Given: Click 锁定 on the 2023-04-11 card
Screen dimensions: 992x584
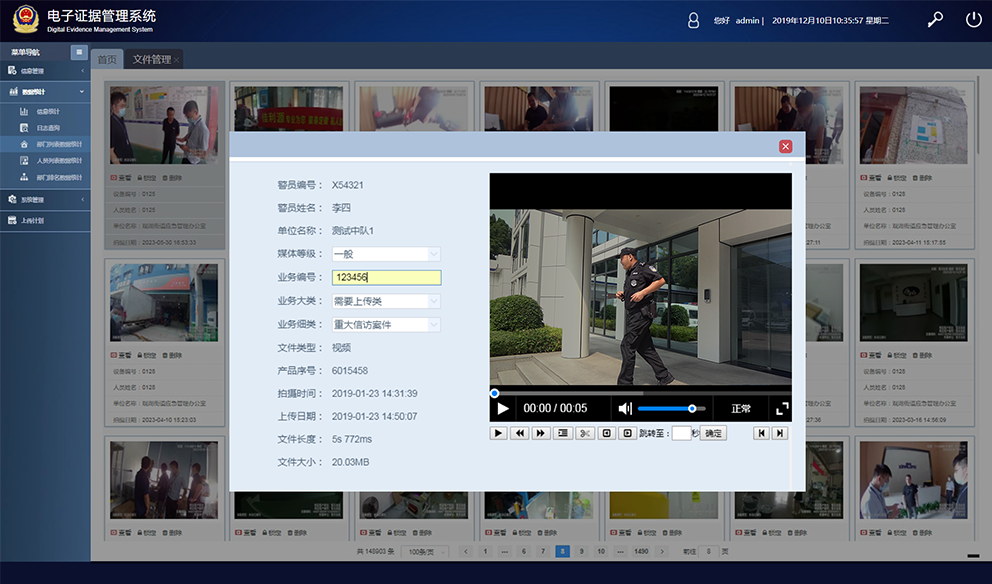Looking at the screenshot, I should pyautogui.click(x=896, y=178).
